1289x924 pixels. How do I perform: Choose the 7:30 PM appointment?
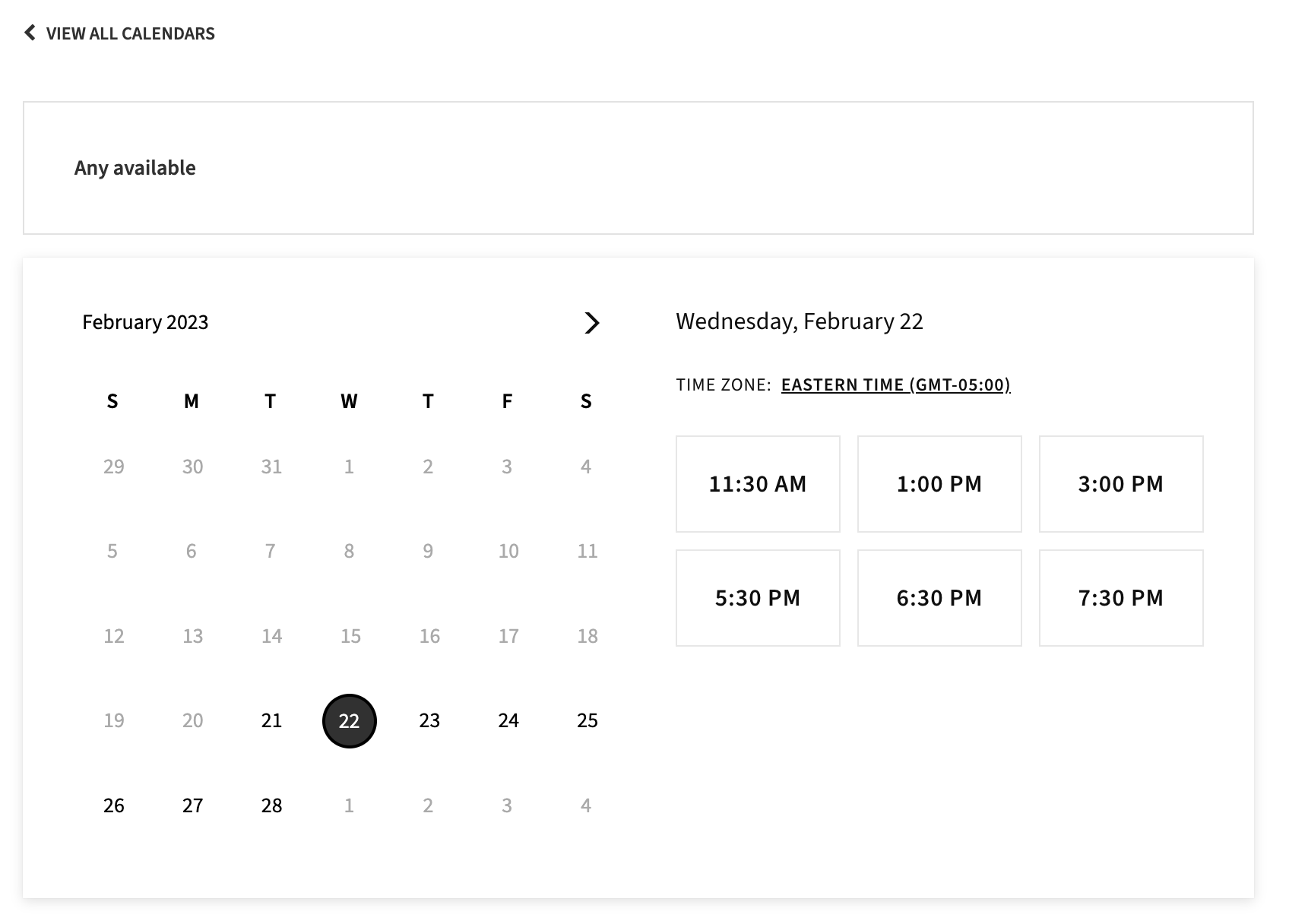[x=1120, y=597]
